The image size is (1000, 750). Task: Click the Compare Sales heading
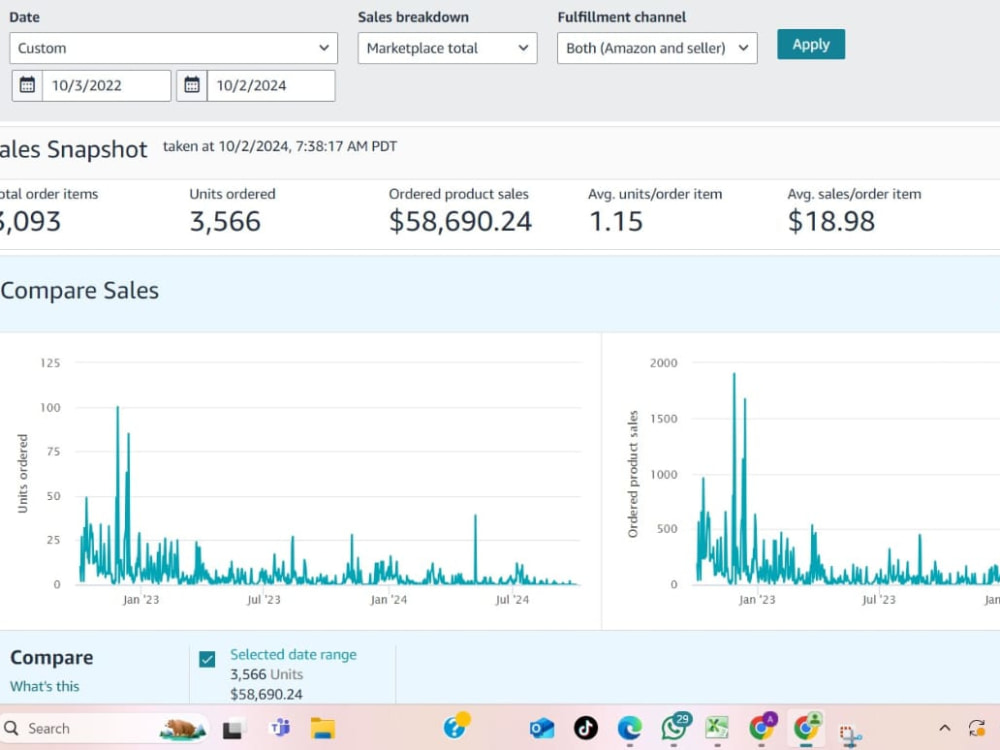[x=80, y=290]
